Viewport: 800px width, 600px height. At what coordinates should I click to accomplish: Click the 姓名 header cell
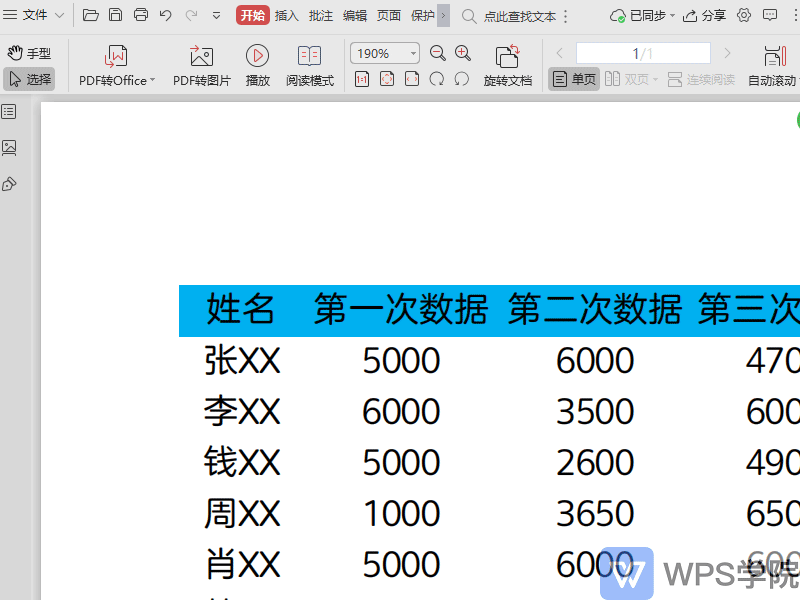point(240,309)
